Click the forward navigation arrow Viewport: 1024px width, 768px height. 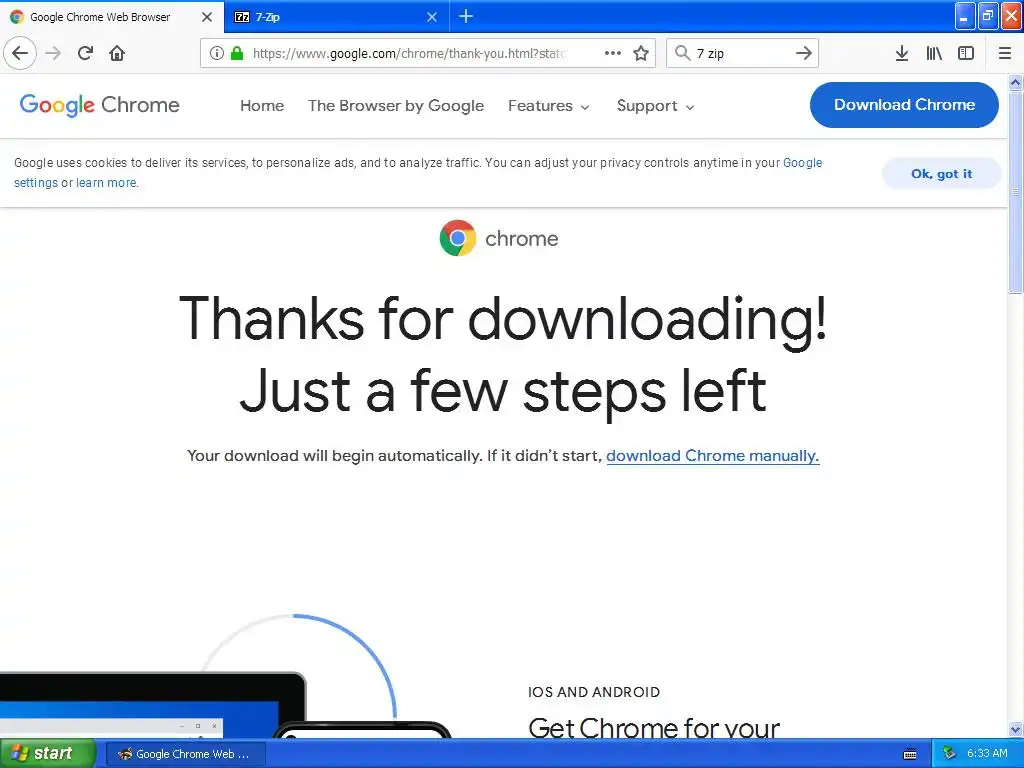pyautogui.click(x=54, y=53)
